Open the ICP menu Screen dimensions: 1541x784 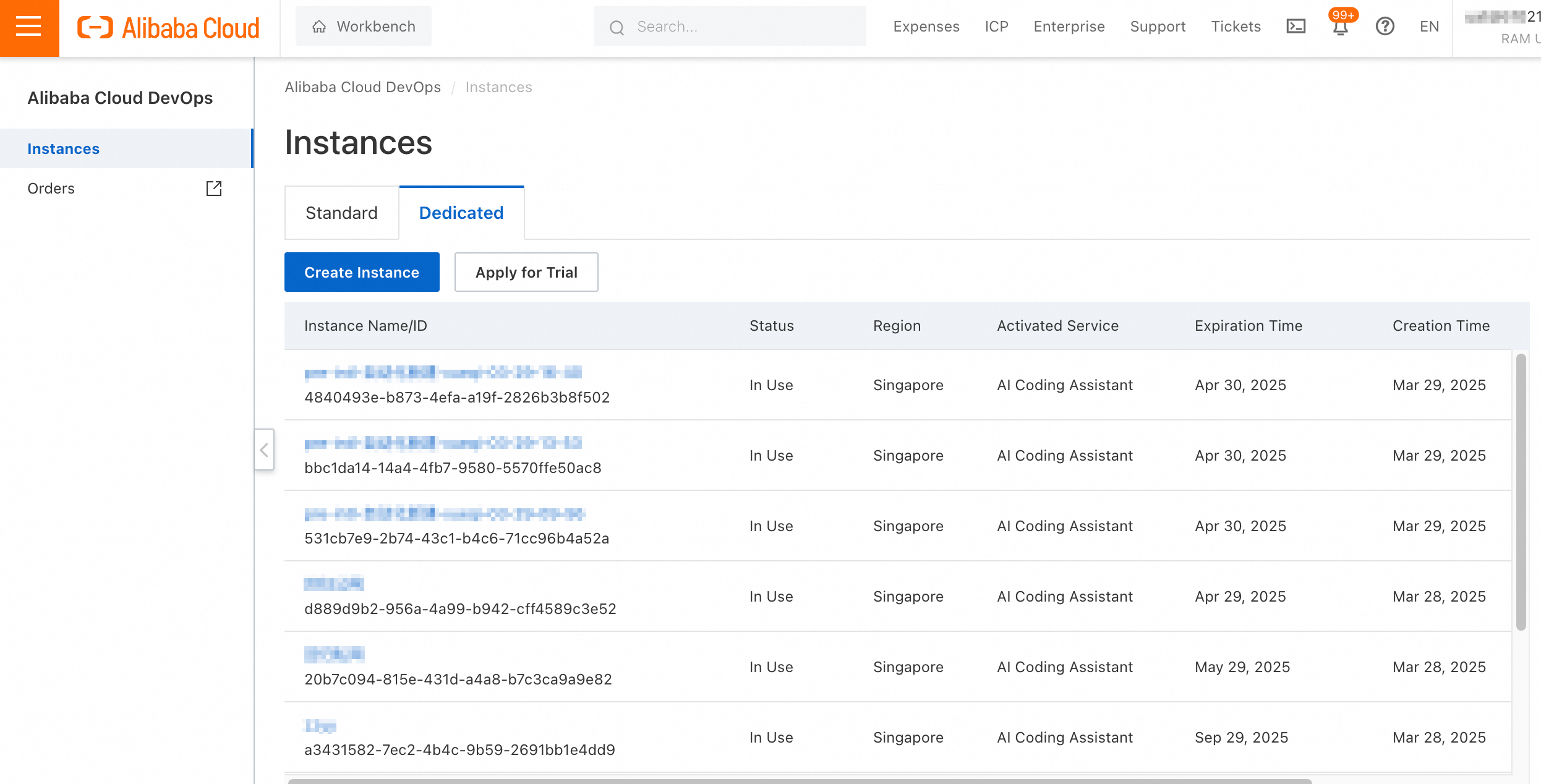pyautogui.click(x=997, y=27)
